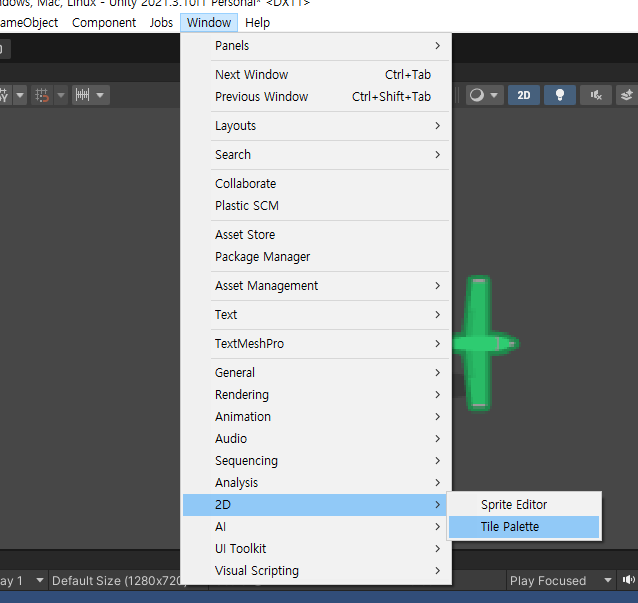Open Default Size resolution dropdown

click(x=116, y=581)
